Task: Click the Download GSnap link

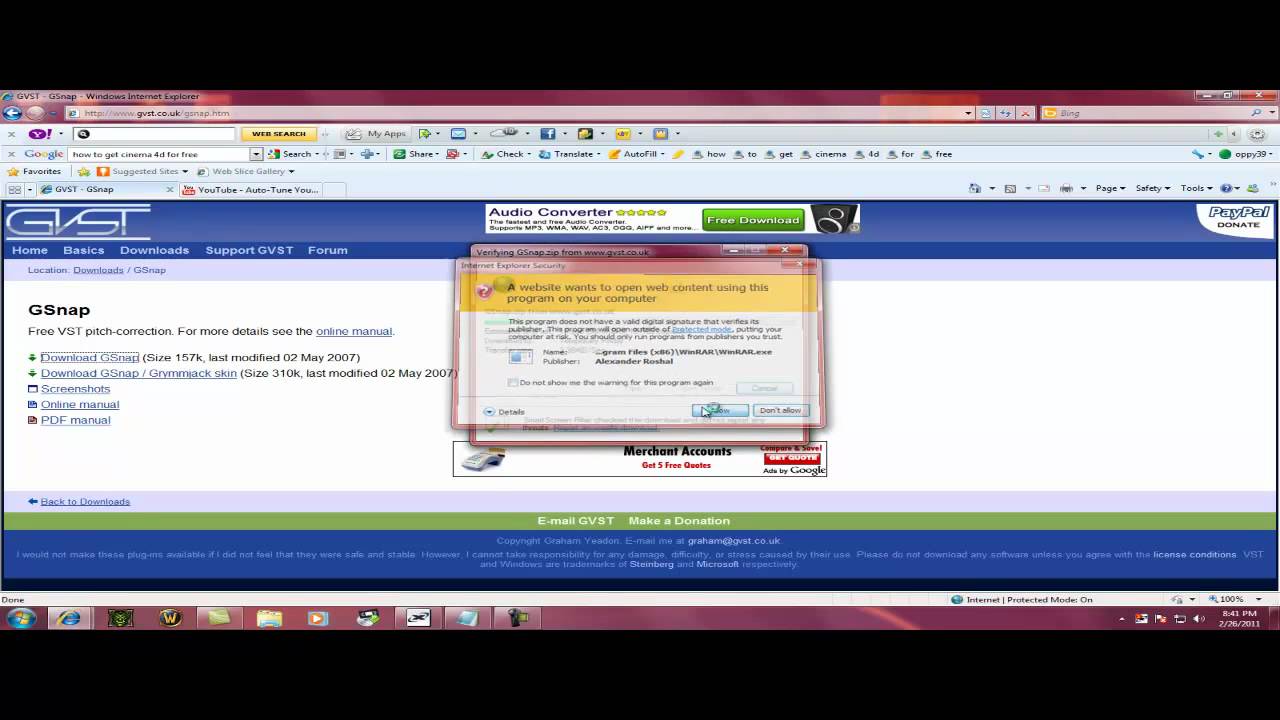Action: tap(89, 357)
